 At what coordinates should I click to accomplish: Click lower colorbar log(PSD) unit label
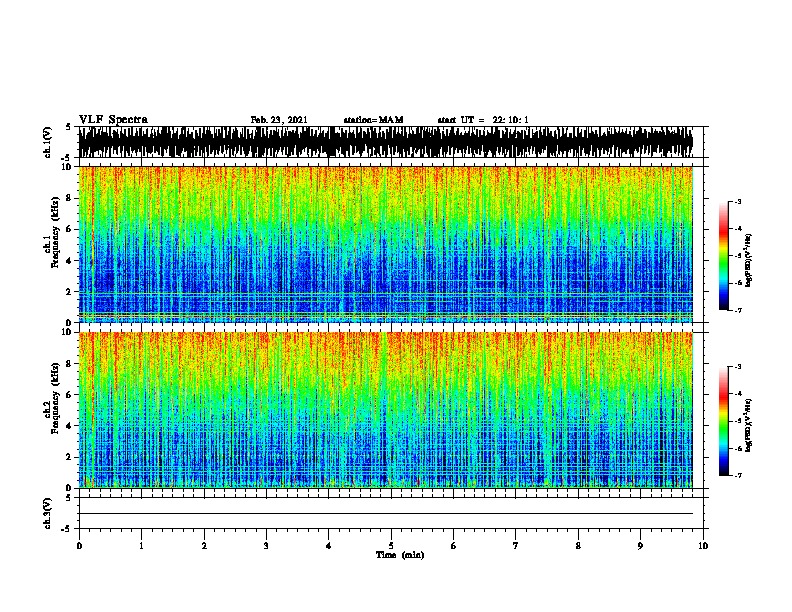pos(749,426)
